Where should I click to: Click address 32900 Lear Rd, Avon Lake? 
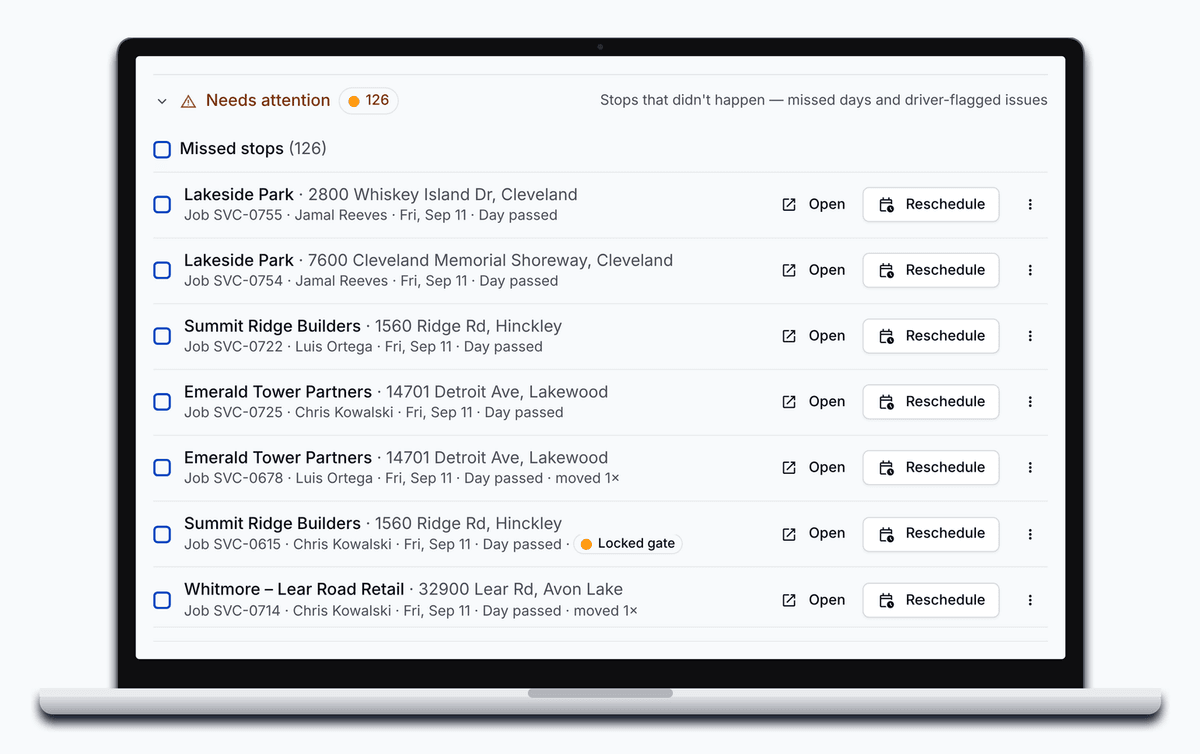click(x=520, y=589)
